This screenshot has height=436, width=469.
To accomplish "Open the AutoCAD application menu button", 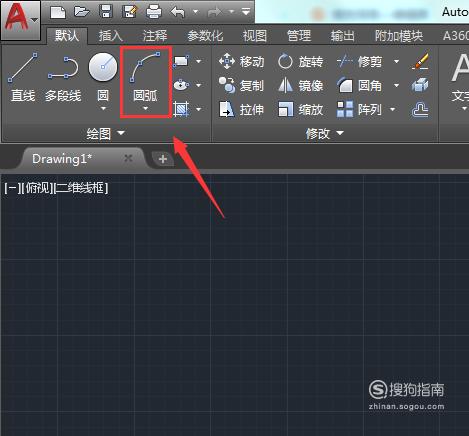I will coord(21,20).
